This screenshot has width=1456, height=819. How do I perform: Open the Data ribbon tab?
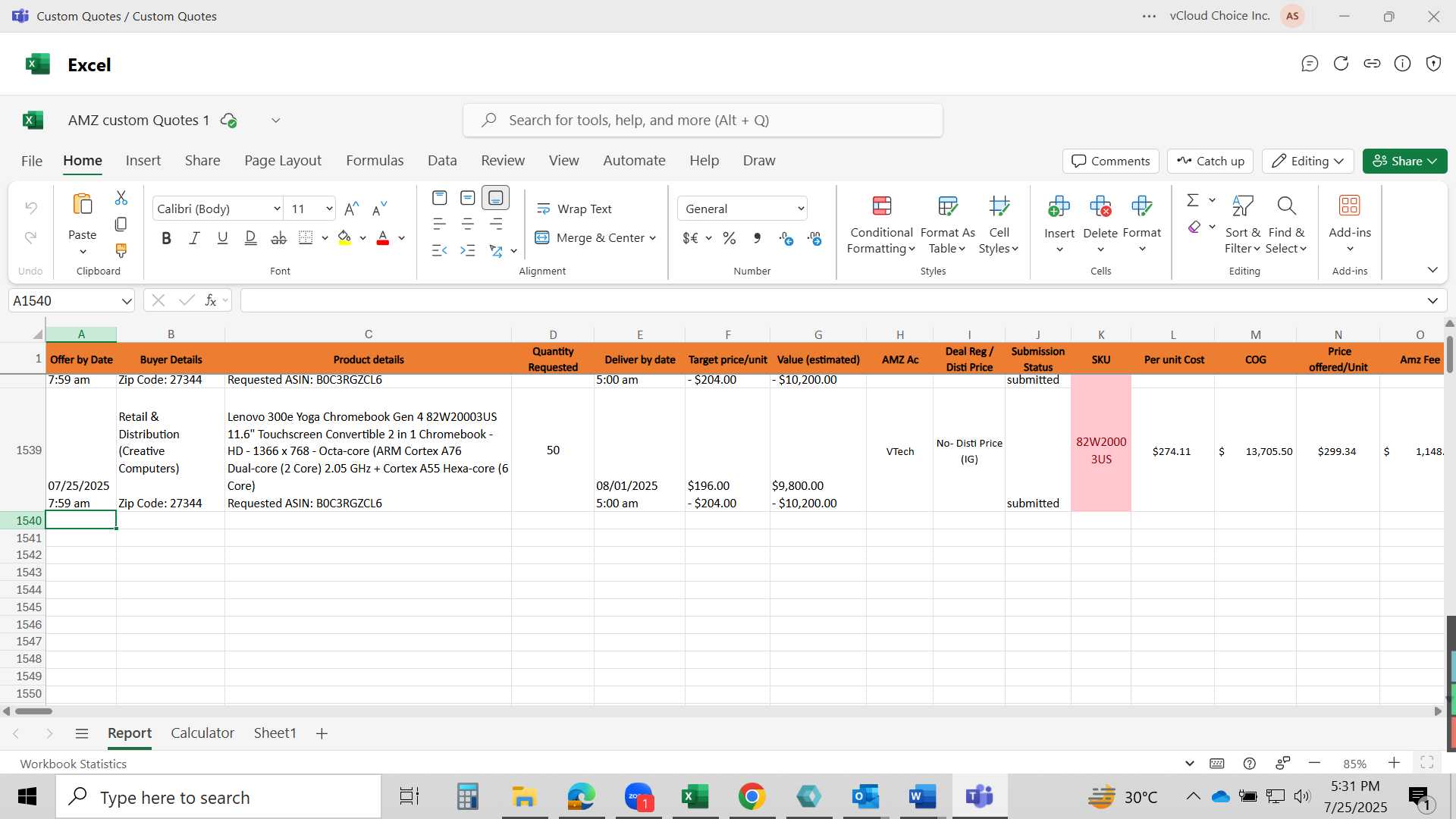(x=442, y=161)
